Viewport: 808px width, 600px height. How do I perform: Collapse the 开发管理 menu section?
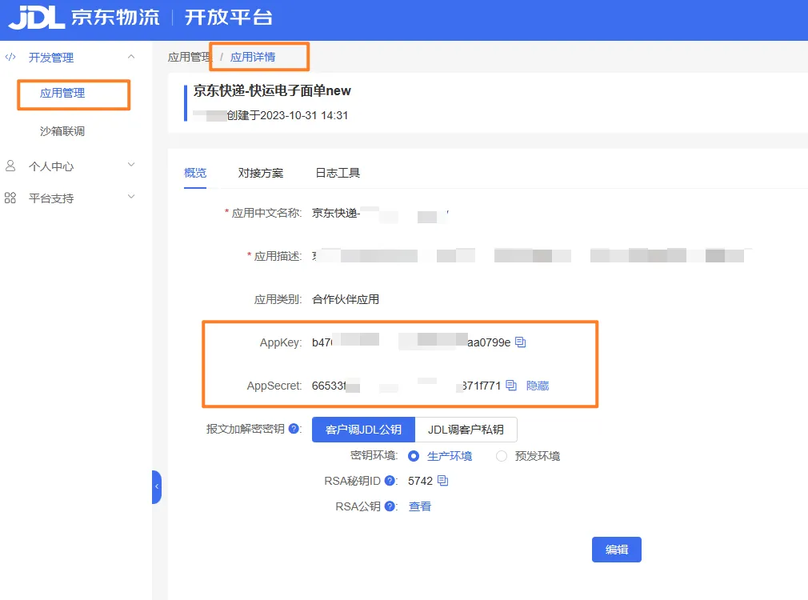[131, 58]
